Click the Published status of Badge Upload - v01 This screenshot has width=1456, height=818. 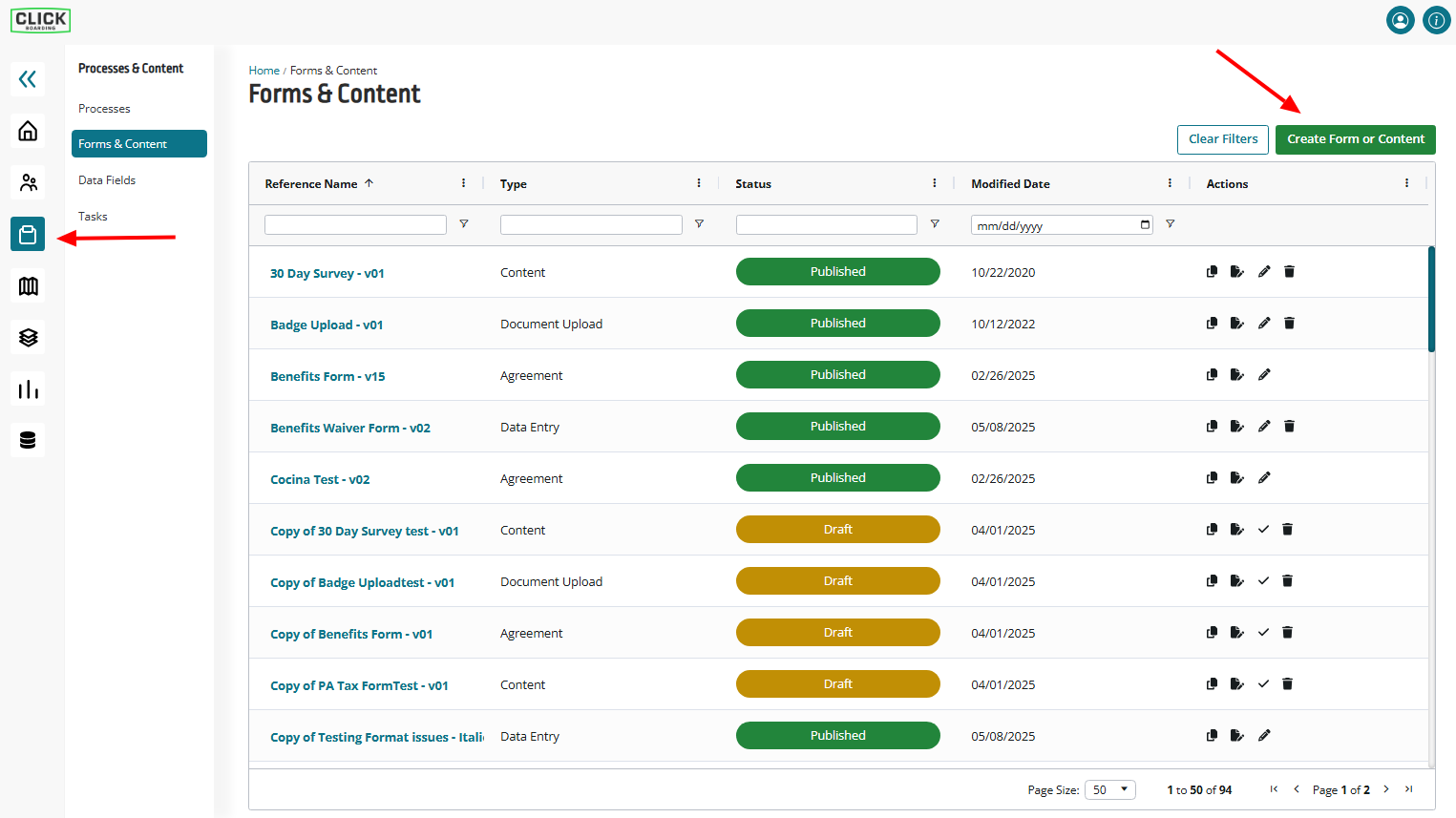pos(838,324)
